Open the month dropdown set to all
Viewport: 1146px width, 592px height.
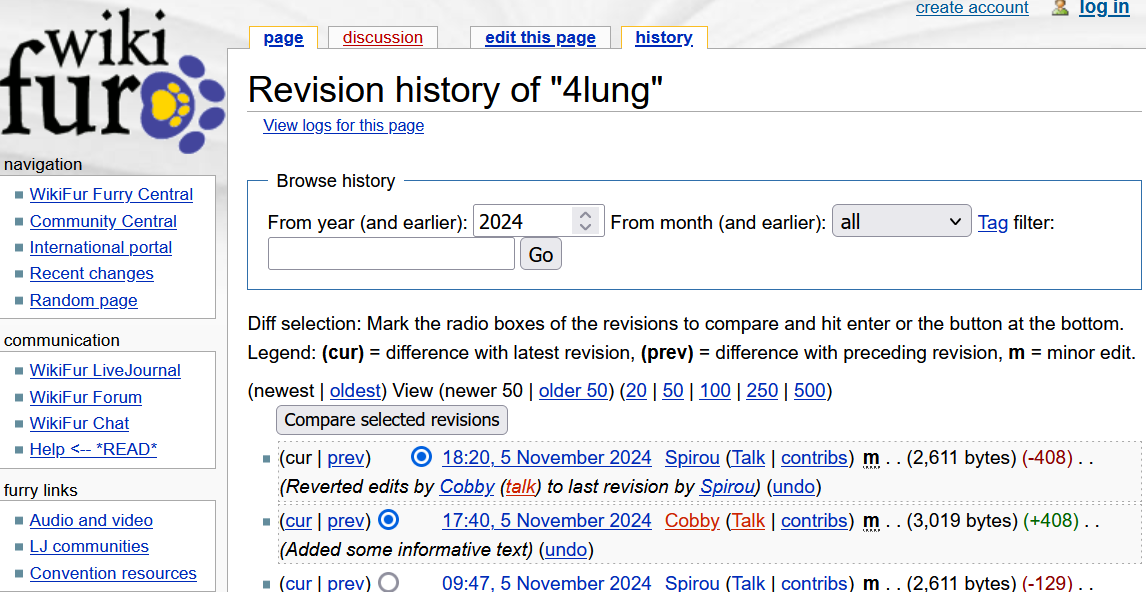coord(901,221)
